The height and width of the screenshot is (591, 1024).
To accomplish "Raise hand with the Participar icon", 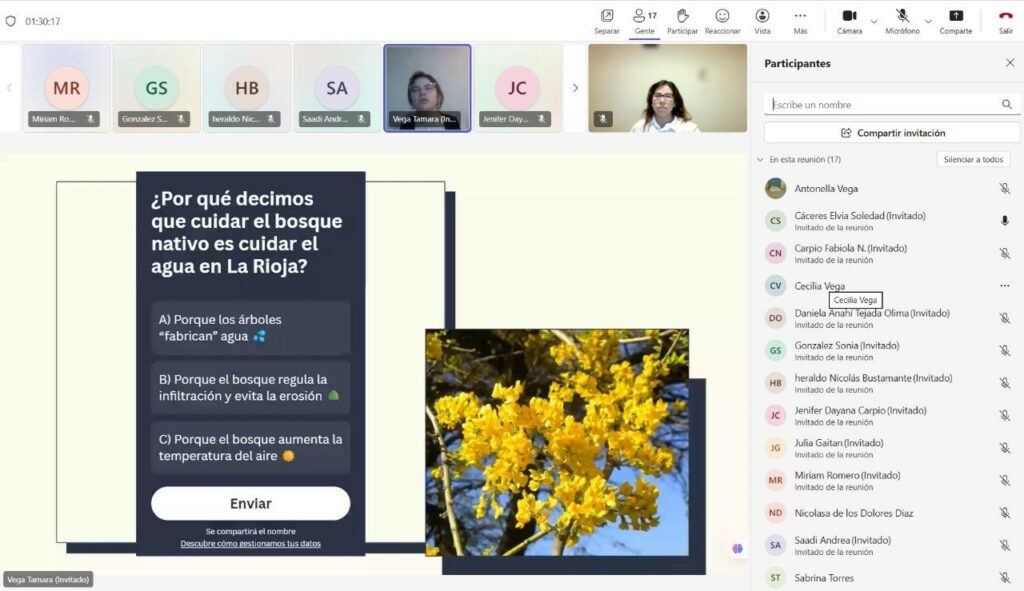I will (x=682, y=17).
